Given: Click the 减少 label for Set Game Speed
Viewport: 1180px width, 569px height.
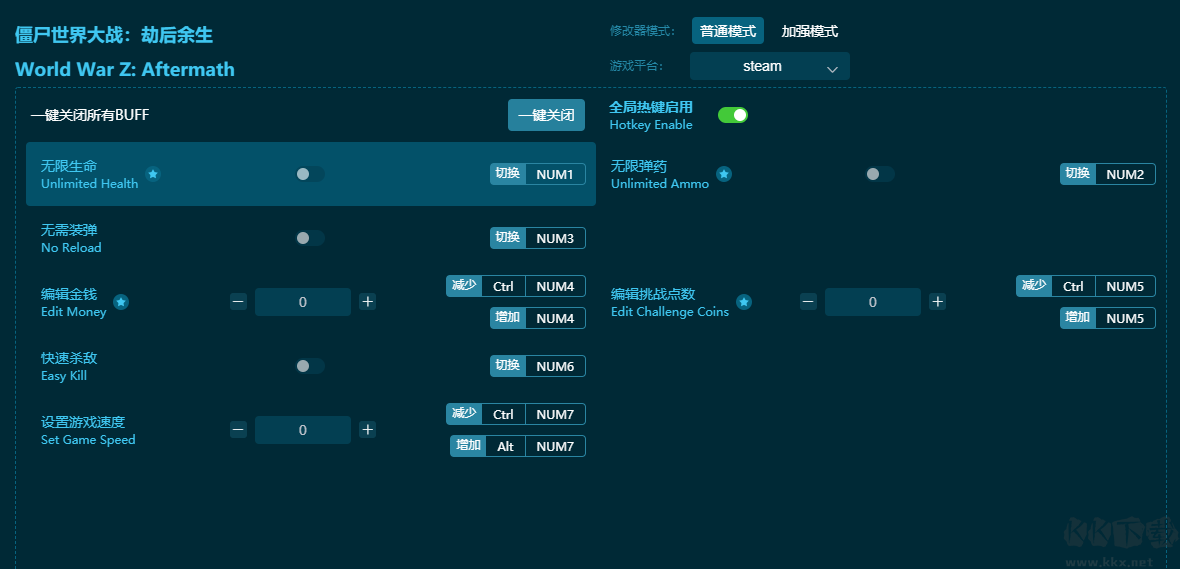Looking at the screenshot, I should 464,414.
